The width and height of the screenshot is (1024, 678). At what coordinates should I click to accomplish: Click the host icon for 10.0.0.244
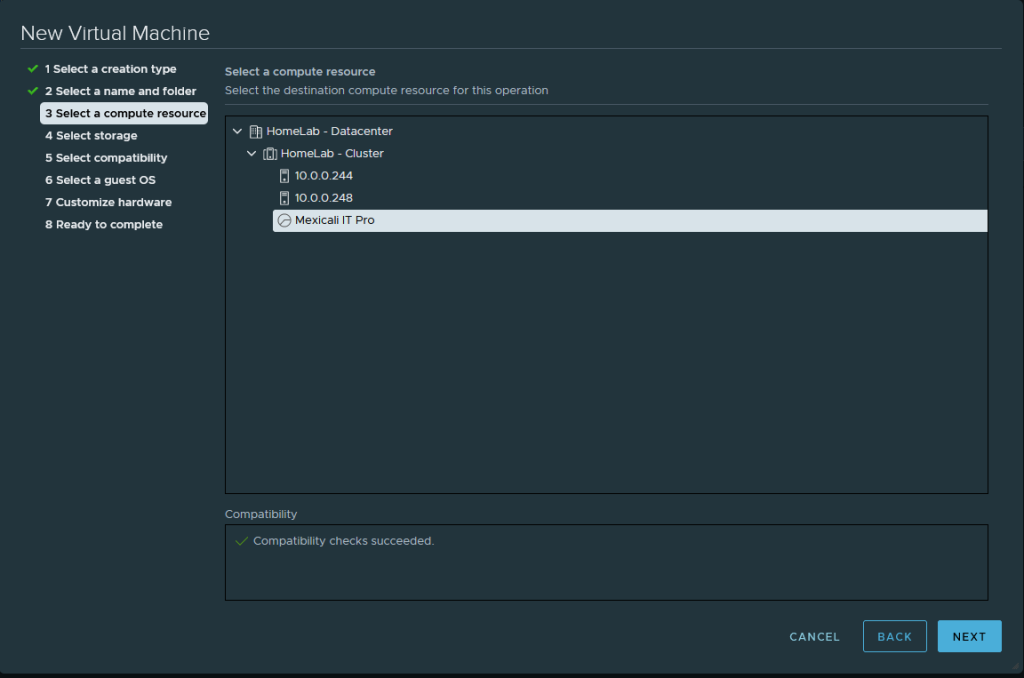point(284,176)
